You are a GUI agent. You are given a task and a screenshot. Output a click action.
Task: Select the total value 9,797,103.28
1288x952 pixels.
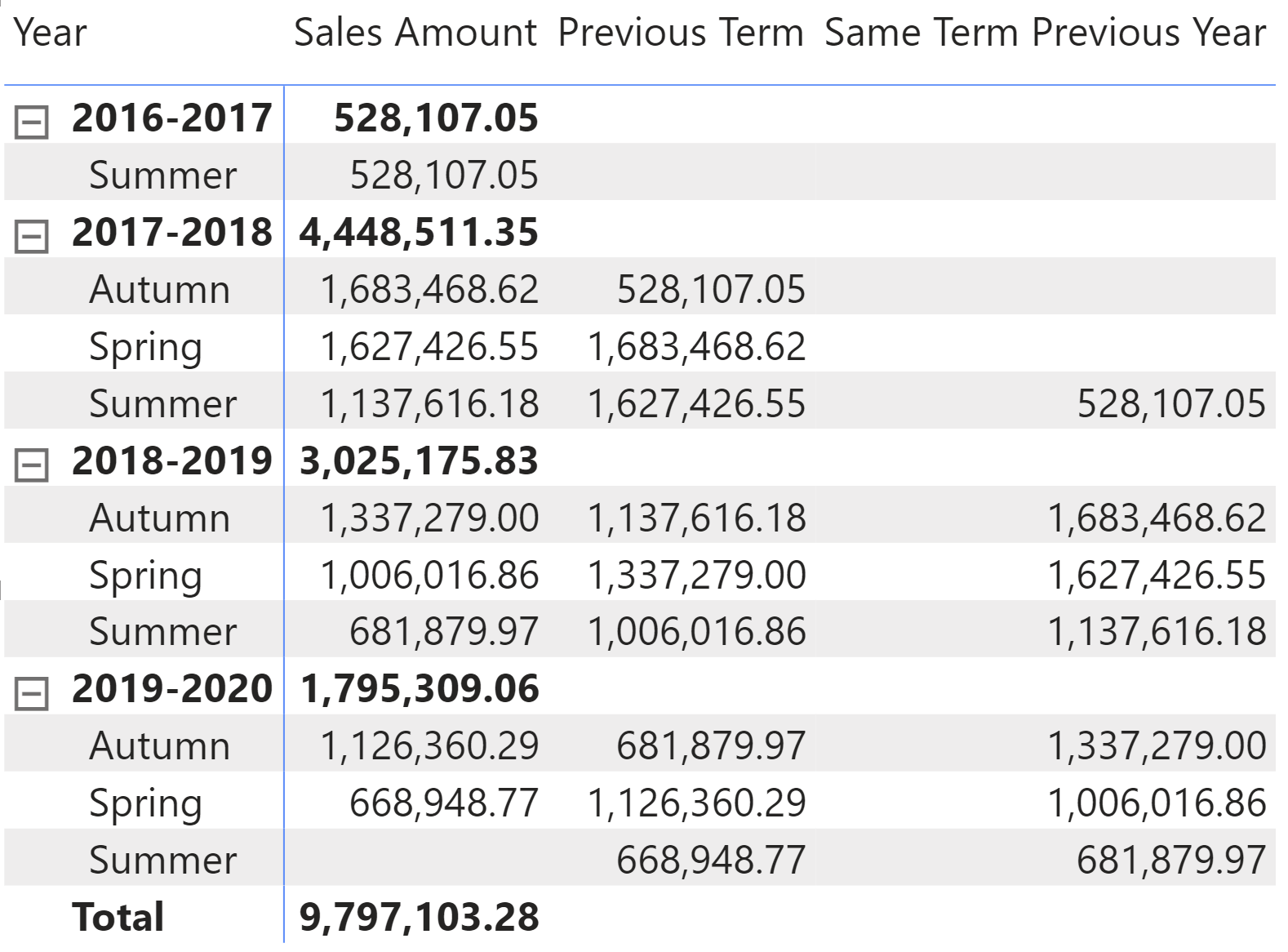(419, 917)
